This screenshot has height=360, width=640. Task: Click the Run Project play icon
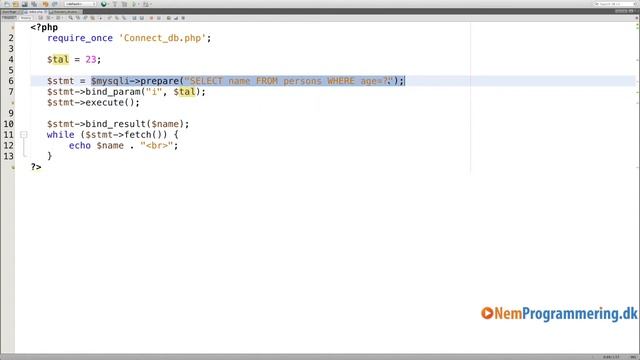pos(134,4)
